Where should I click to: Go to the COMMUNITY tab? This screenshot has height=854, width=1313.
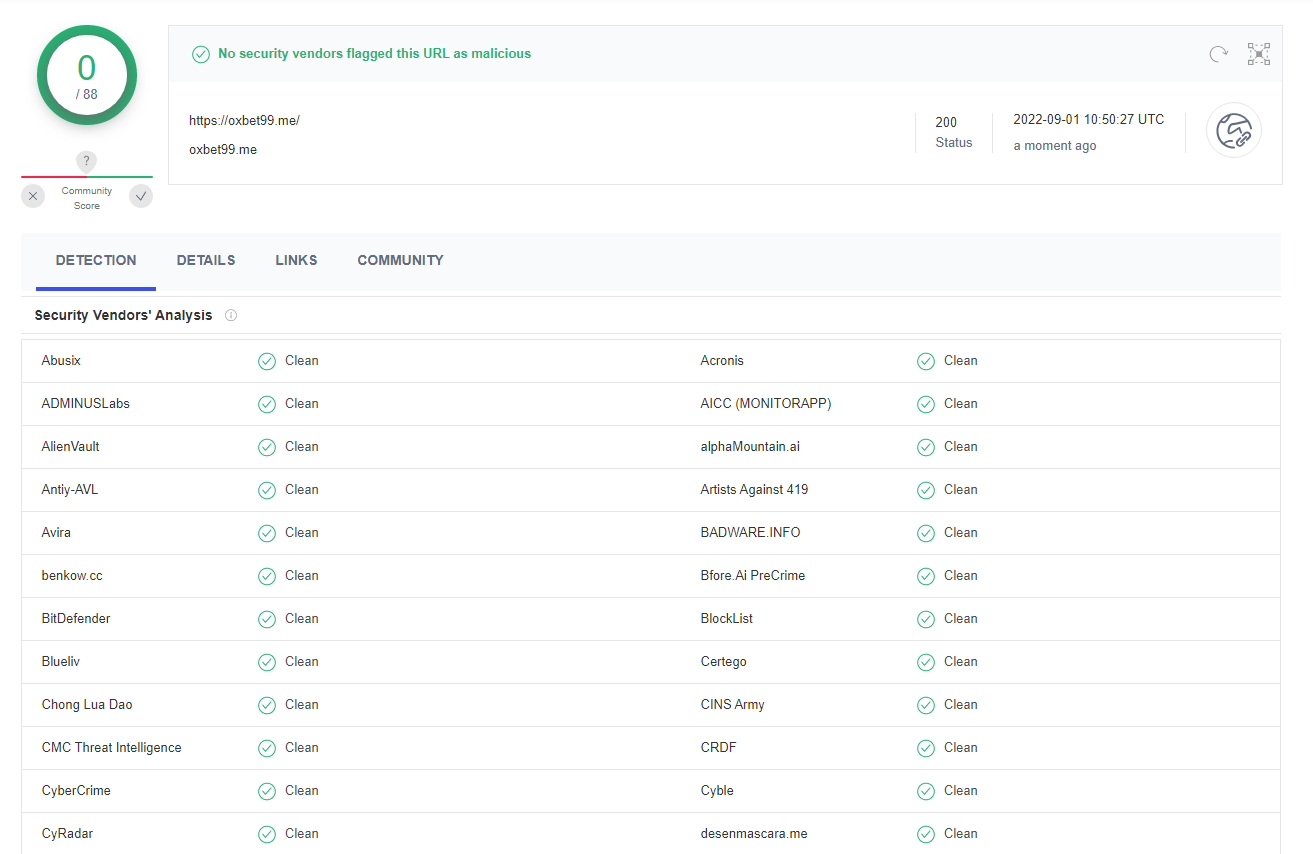coord(400,260)
